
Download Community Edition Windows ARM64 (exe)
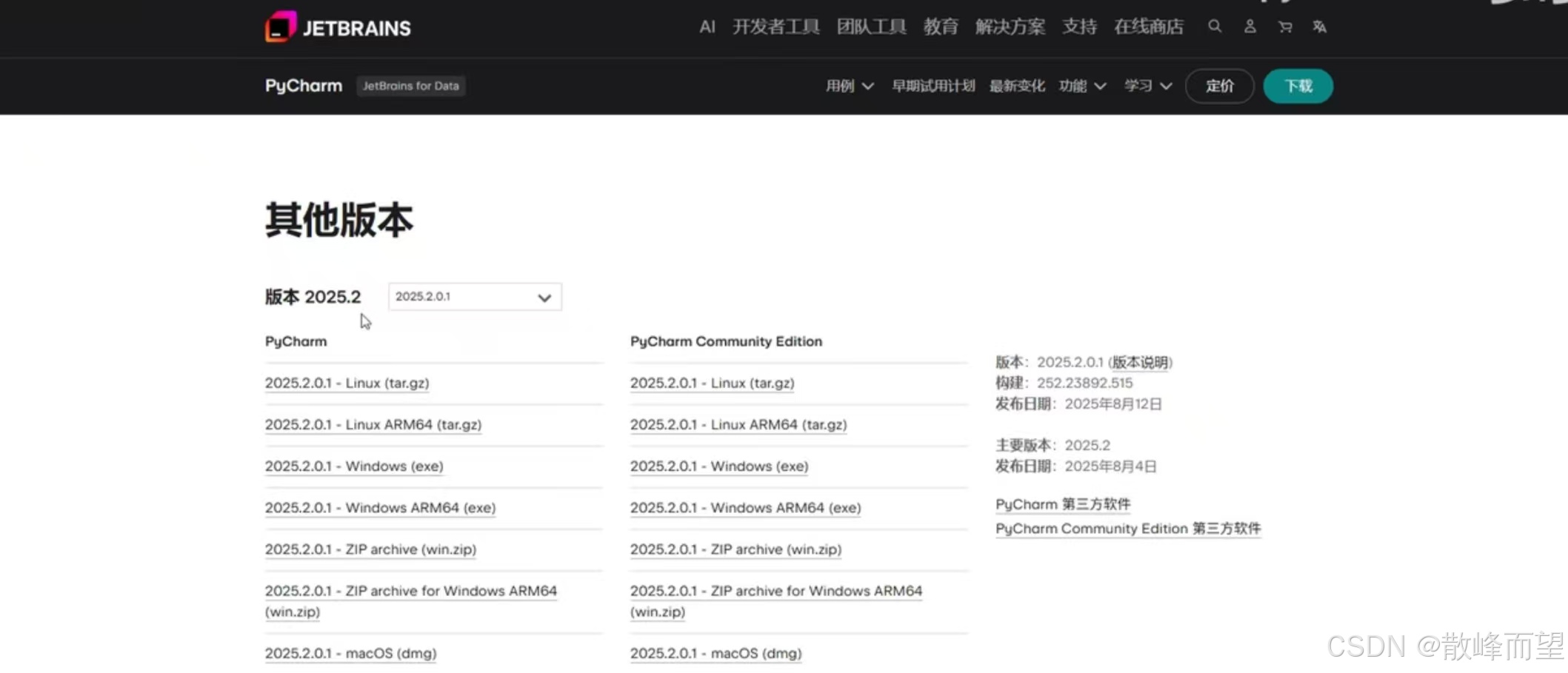746,507
